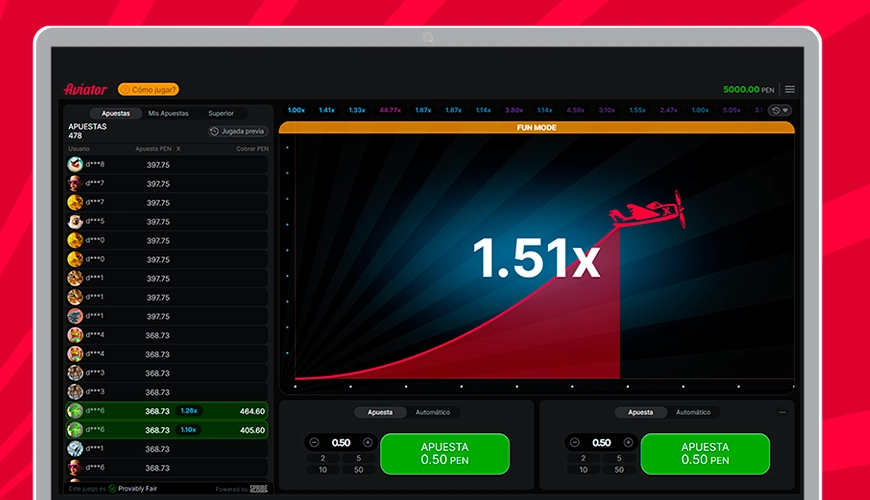This screenshot has width=870, height=500.
Task: Select the 3.10x round result
Action: (x=606, y=110)
